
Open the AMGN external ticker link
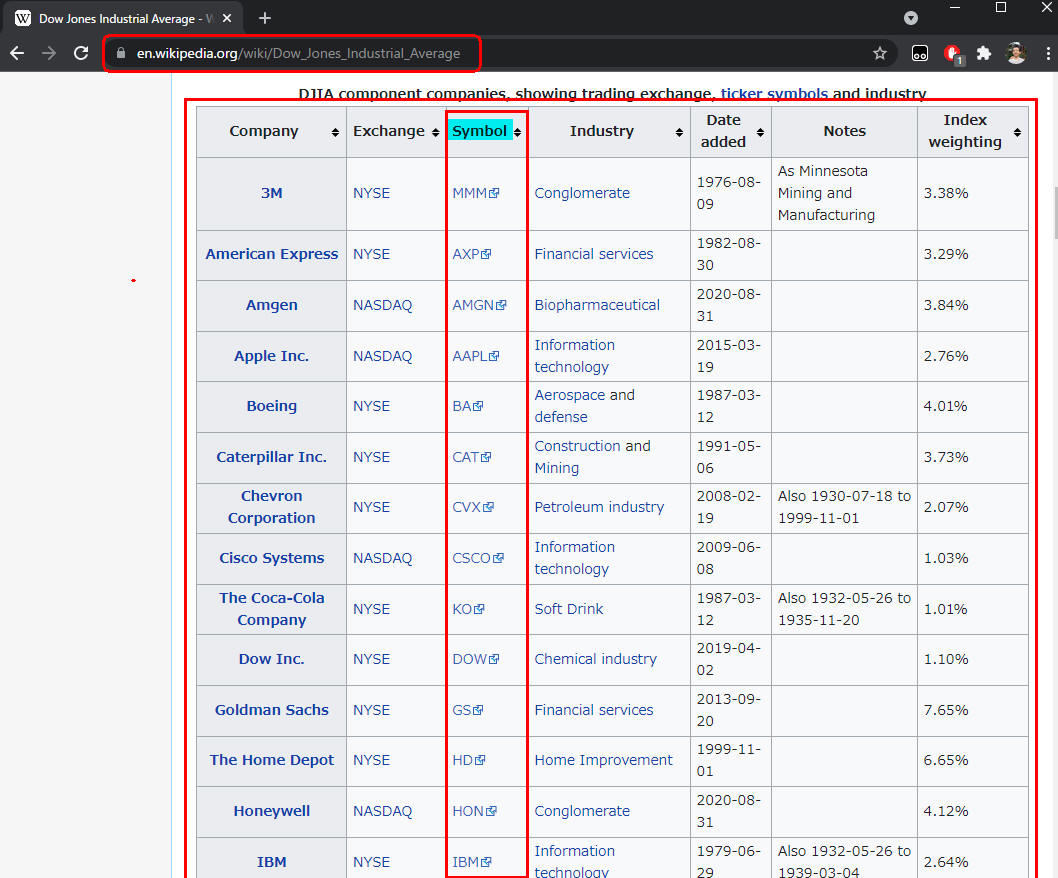[x=479, y=305]
